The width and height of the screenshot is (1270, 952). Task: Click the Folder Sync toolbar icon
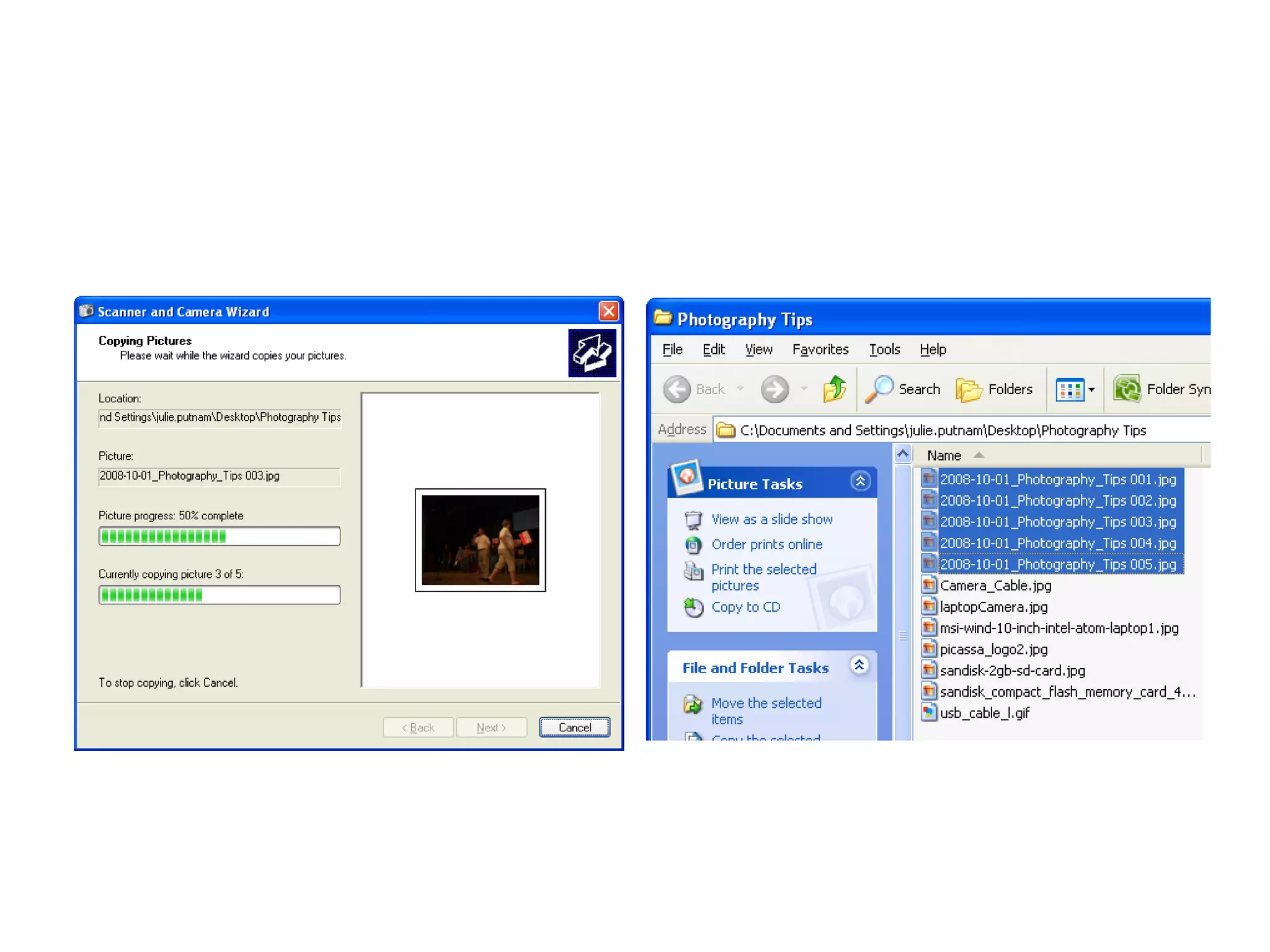click(x=1127, y=389)
